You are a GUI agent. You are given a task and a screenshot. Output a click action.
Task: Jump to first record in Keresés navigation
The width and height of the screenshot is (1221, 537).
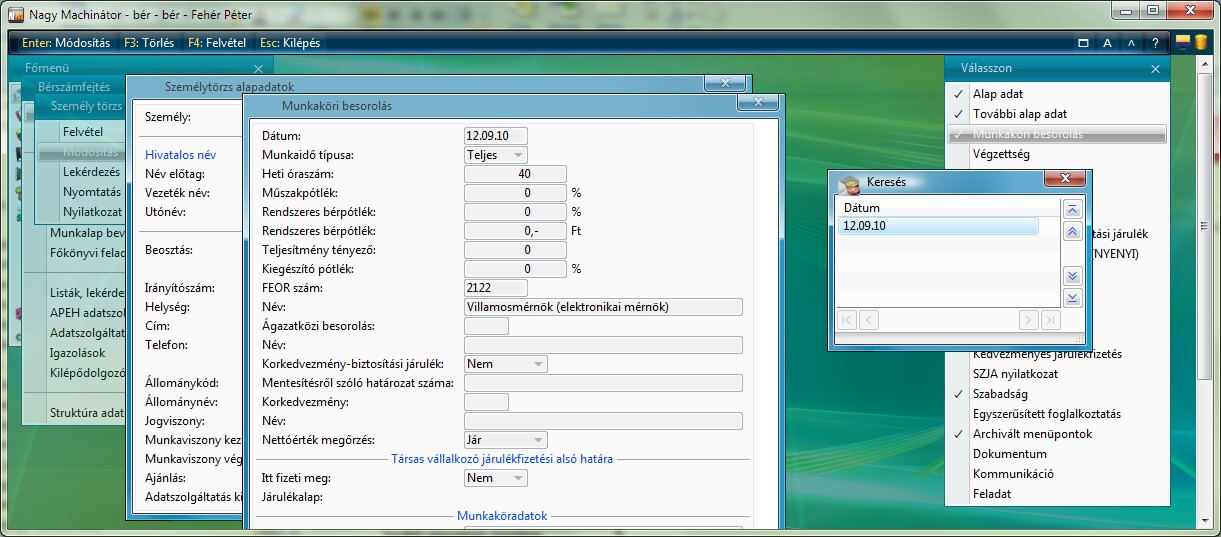point(846,320)
